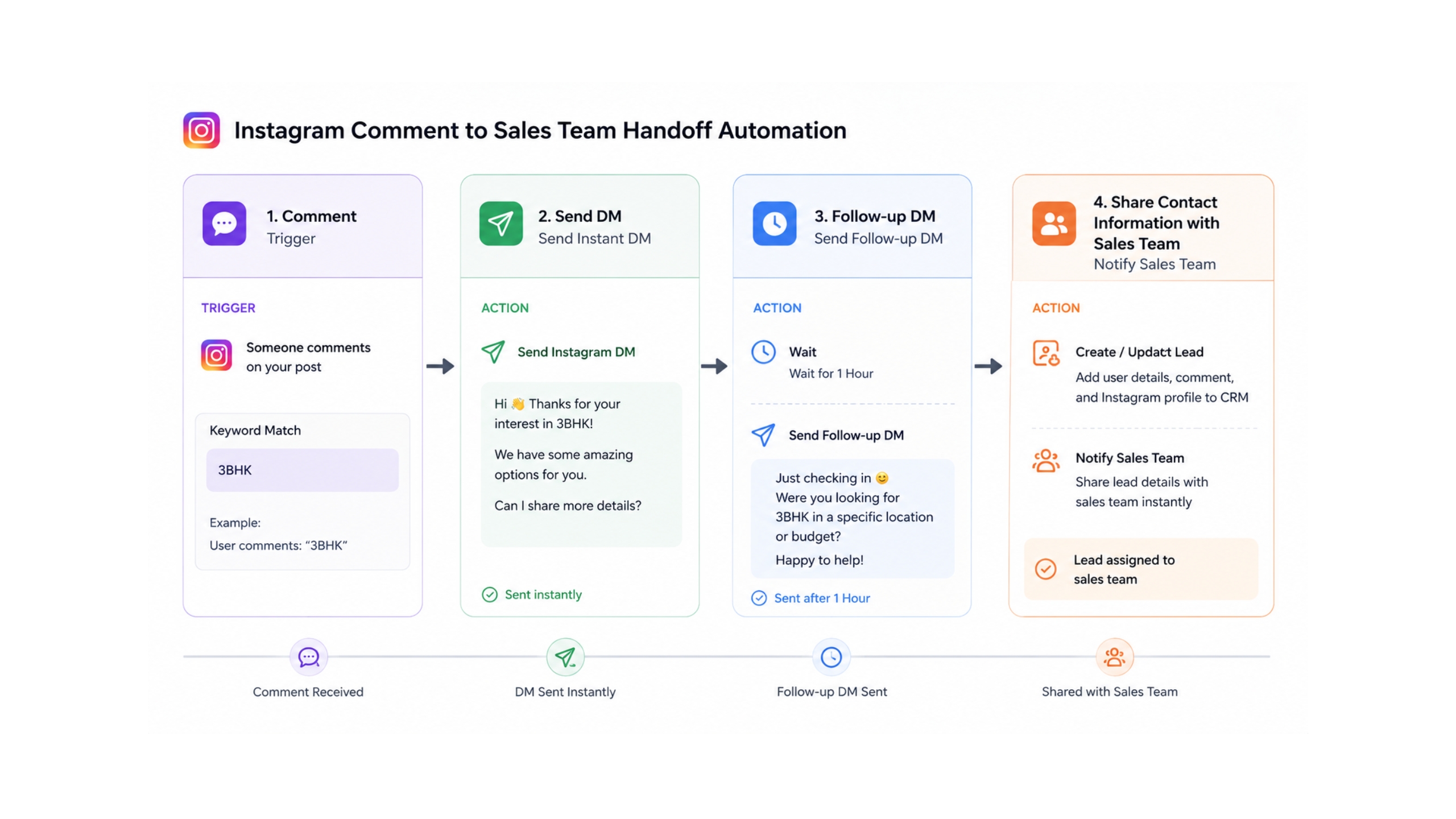This screenshot has height=819, width=1456.
Task: Select the purple Comment chat bubble icon
Action: pyautogui.click(x=224, y=224)
